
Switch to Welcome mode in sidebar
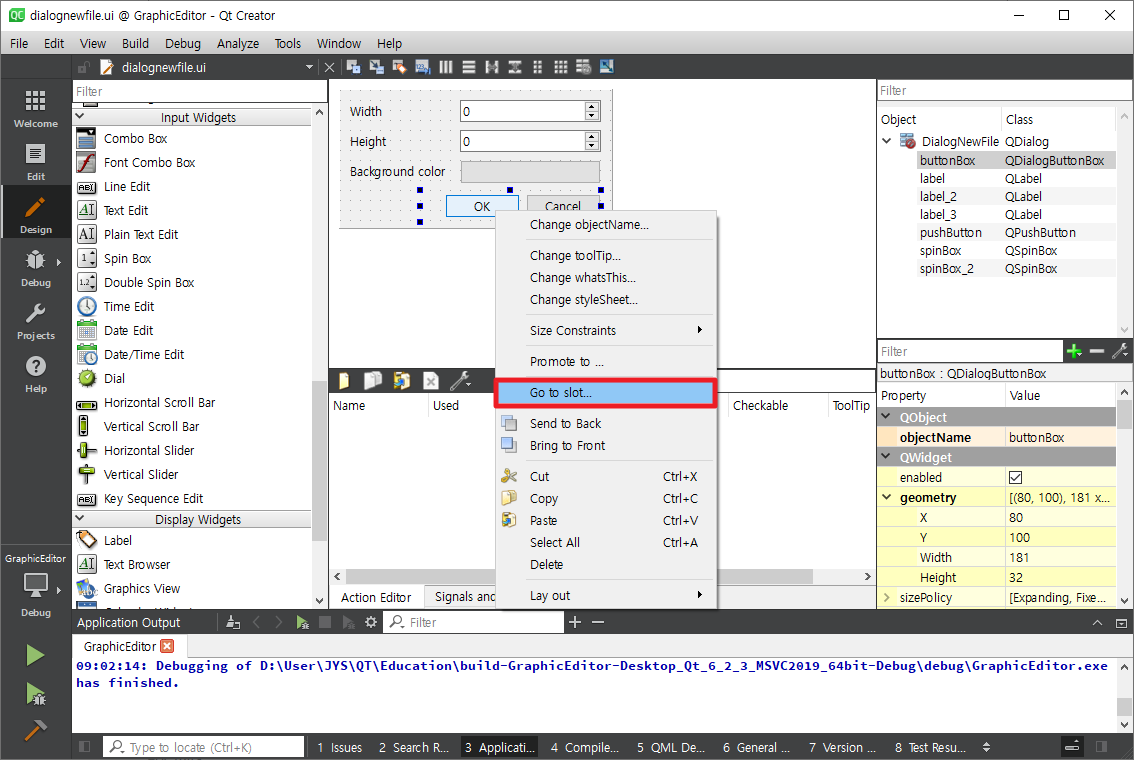tap(35, 109)
